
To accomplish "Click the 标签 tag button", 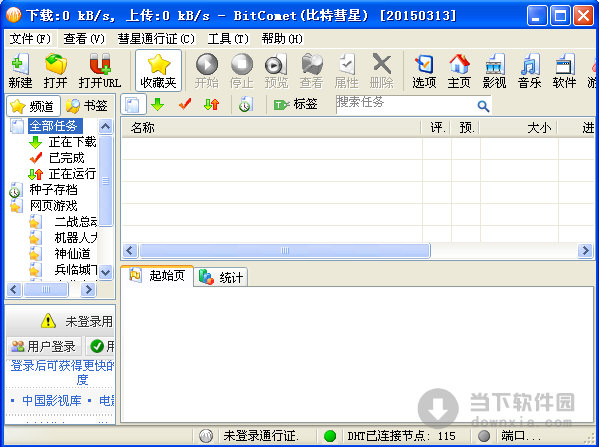I will 295,104.
